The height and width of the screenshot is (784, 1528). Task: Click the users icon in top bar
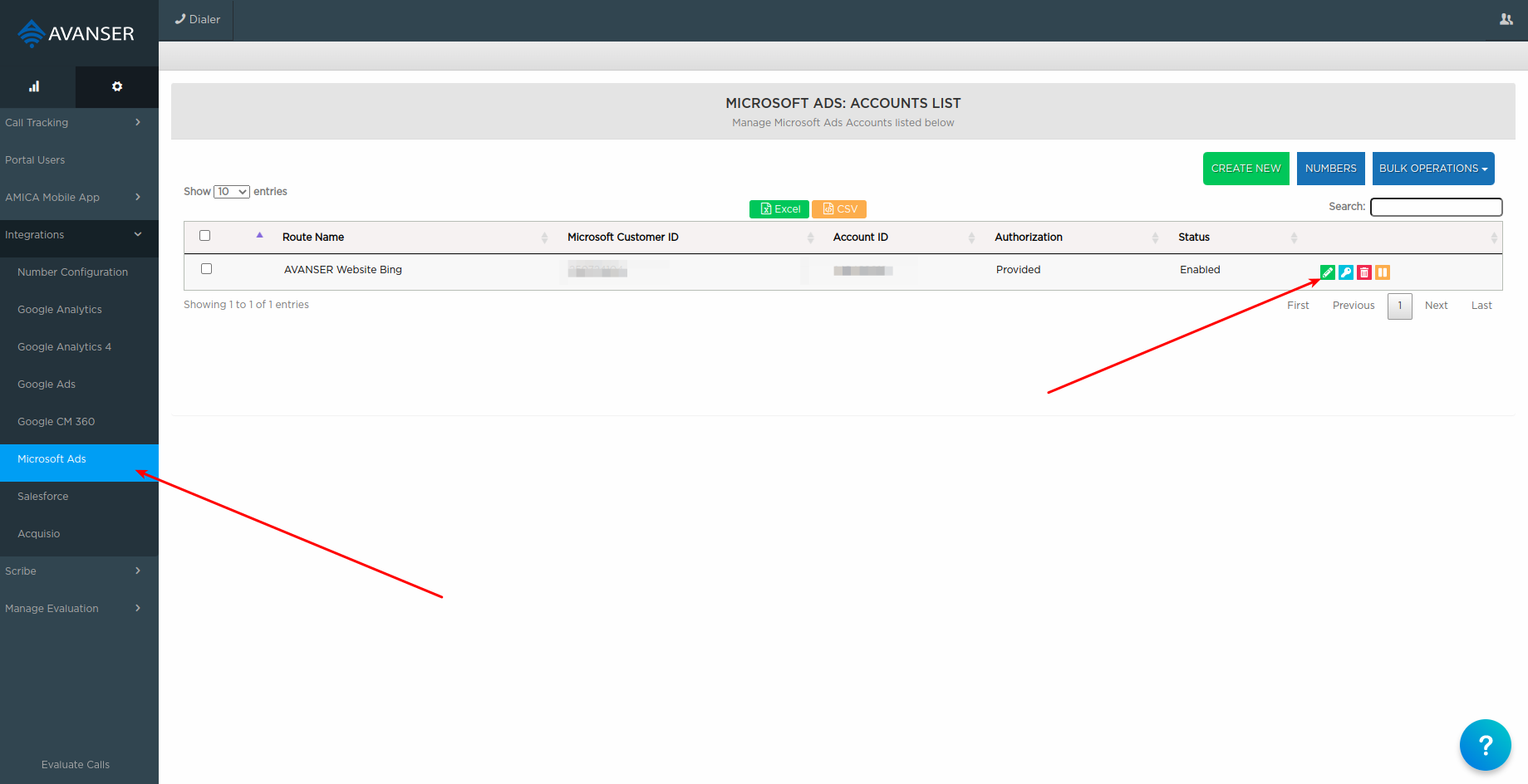pyautogui.click(x=1506, y=19)
